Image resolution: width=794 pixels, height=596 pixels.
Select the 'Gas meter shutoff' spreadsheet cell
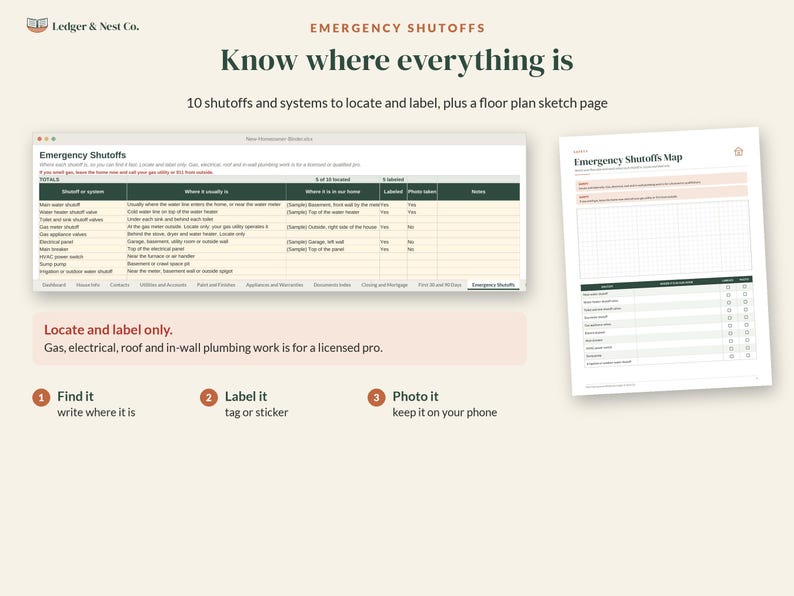[83, 227]
